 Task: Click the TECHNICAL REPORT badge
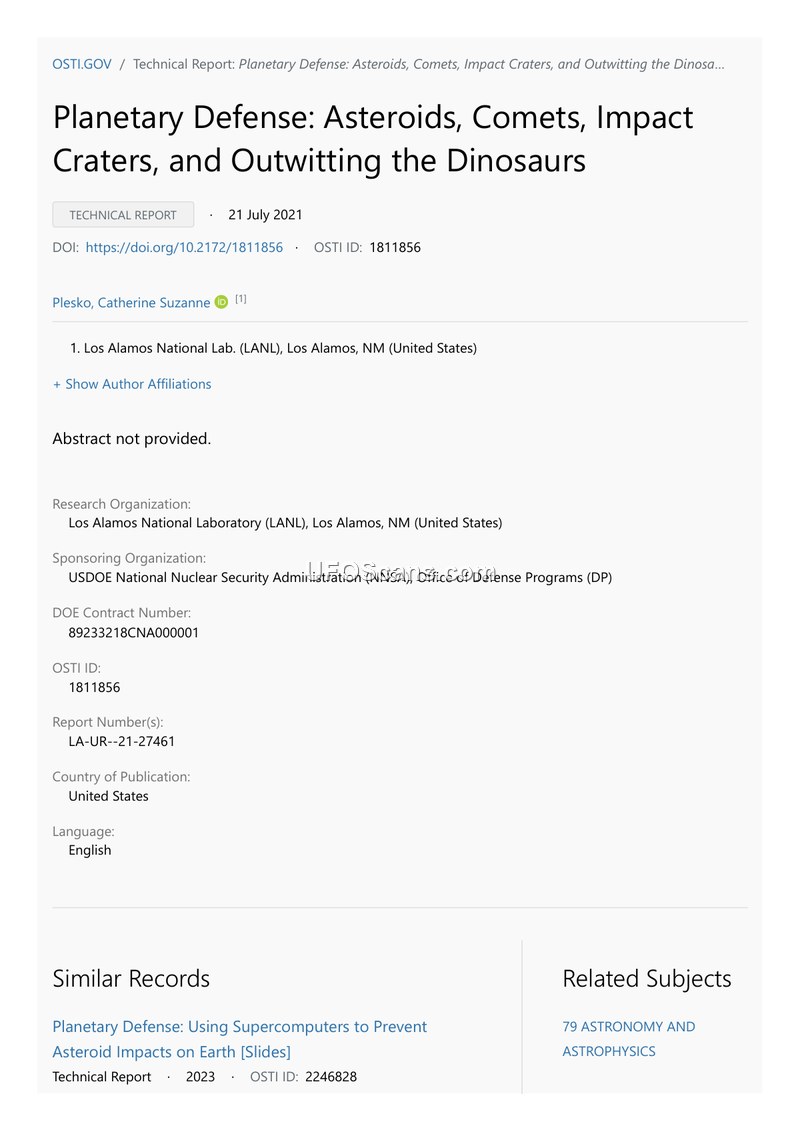[123, 215]
